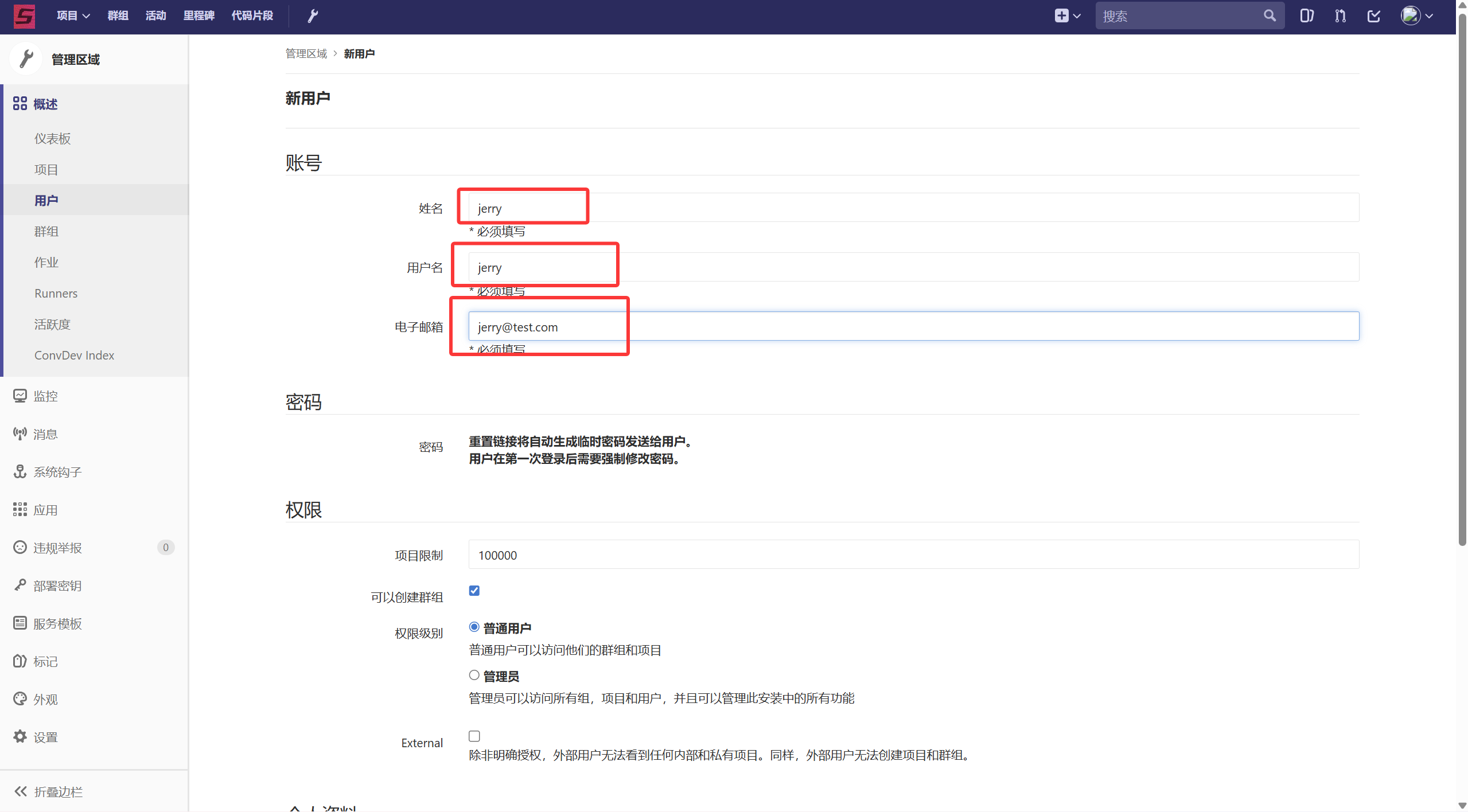
Task: Click the 监控 monitor icon
Action: point(20,396)
